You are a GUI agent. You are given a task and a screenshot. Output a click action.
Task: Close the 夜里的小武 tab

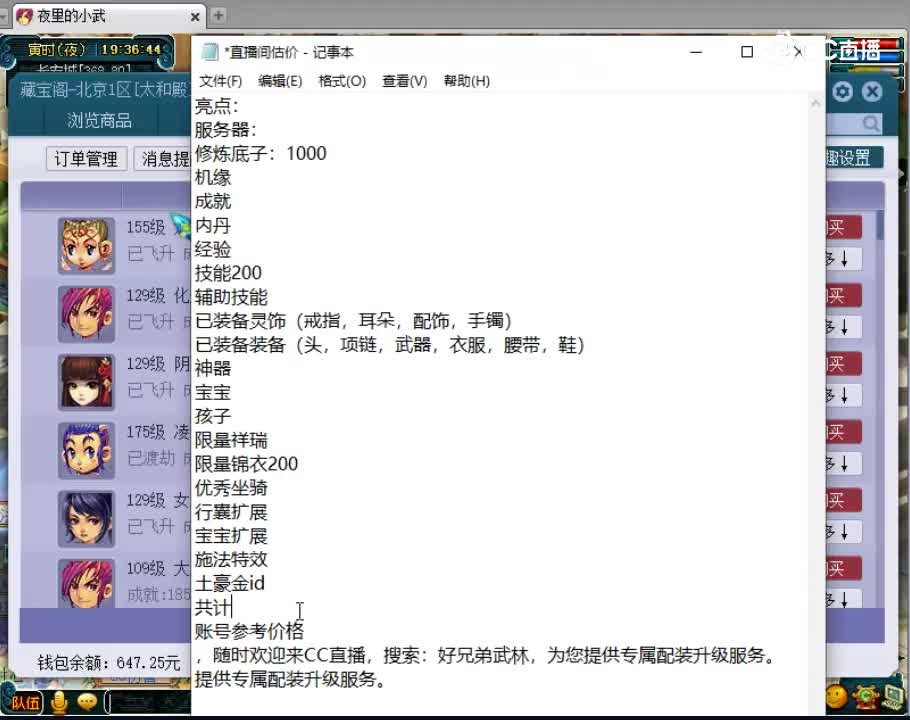click(x=196, y=17)
